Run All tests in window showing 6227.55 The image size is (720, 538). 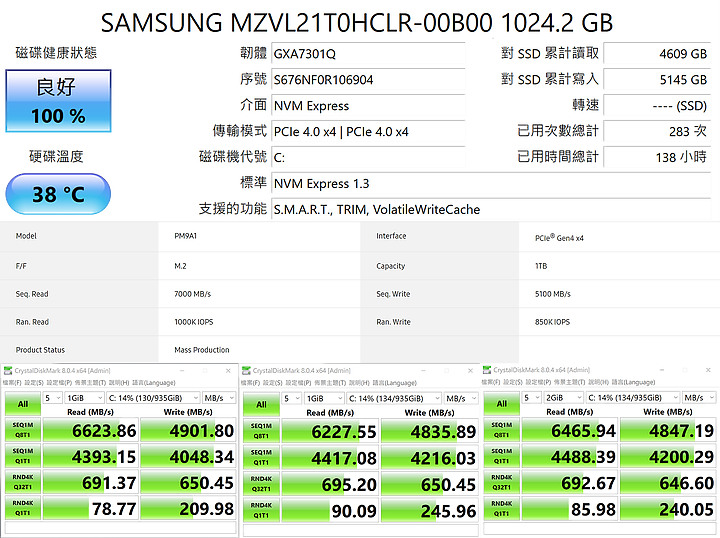point(261,404)
